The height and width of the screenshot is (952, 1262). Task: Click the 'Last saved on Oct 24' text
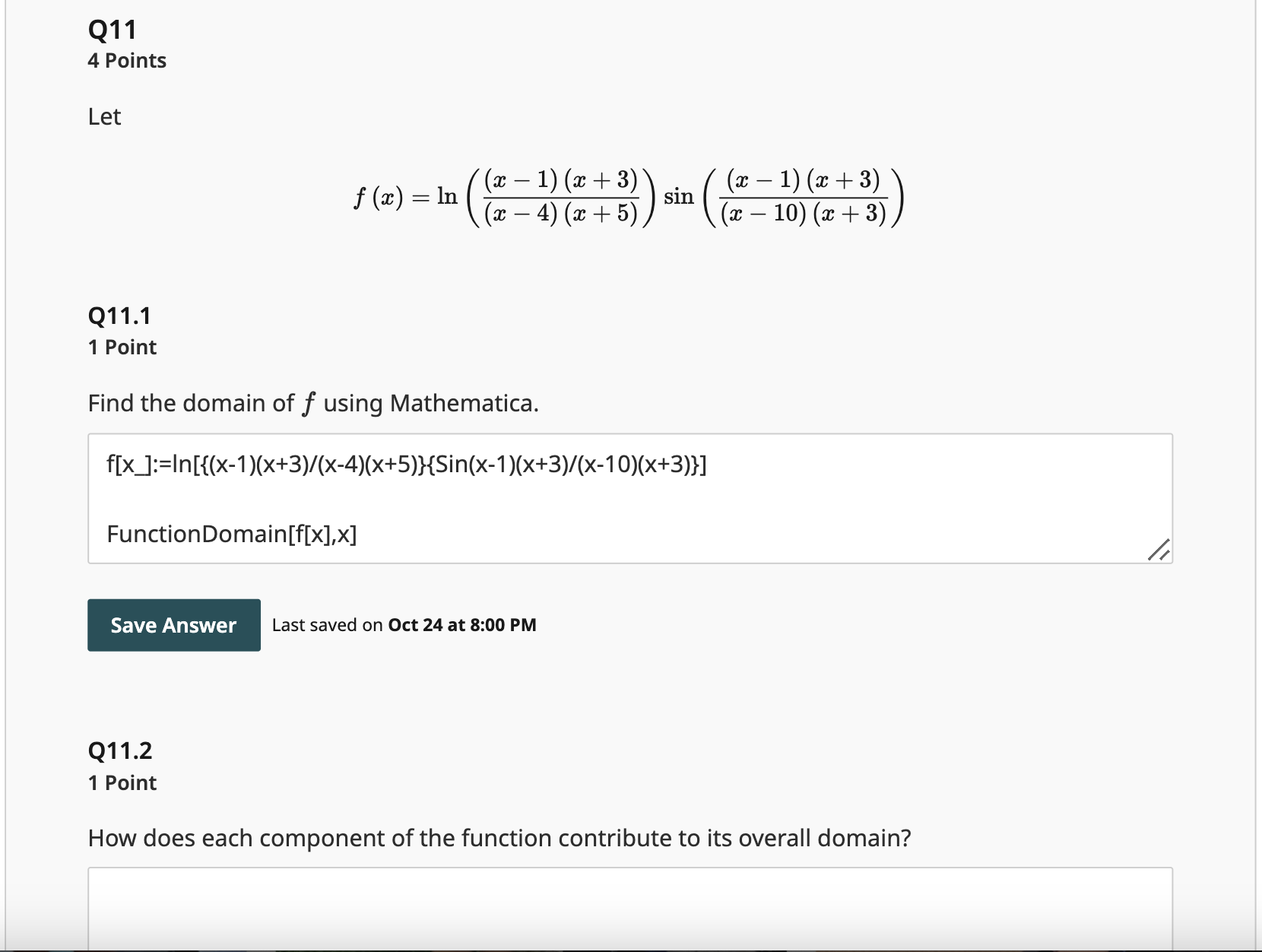click(x=404, y=625)
